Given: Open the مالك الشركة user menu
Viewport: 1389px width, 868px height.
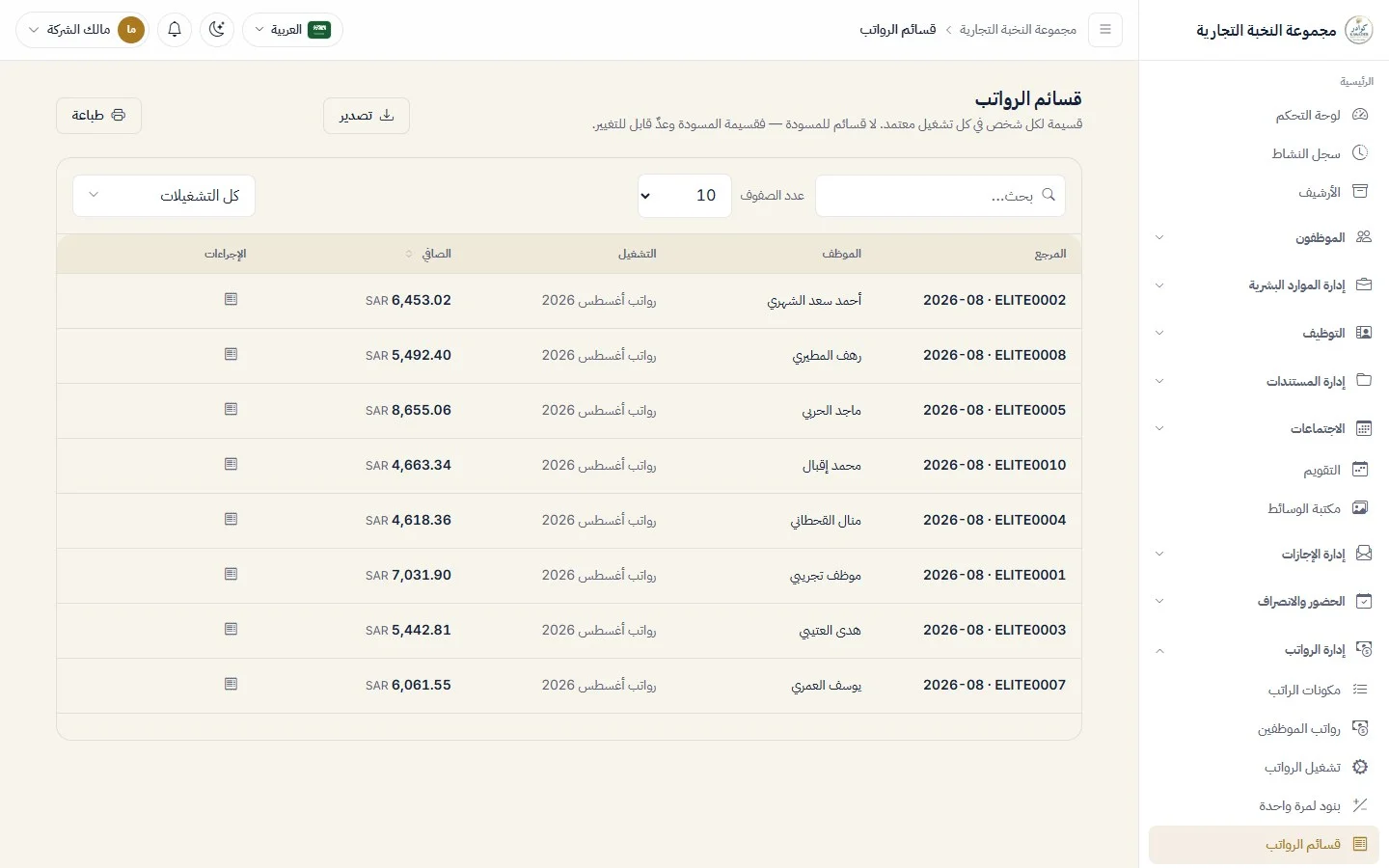Looking at the screenshot, I should pyautogui.click(x=82, y=30).
